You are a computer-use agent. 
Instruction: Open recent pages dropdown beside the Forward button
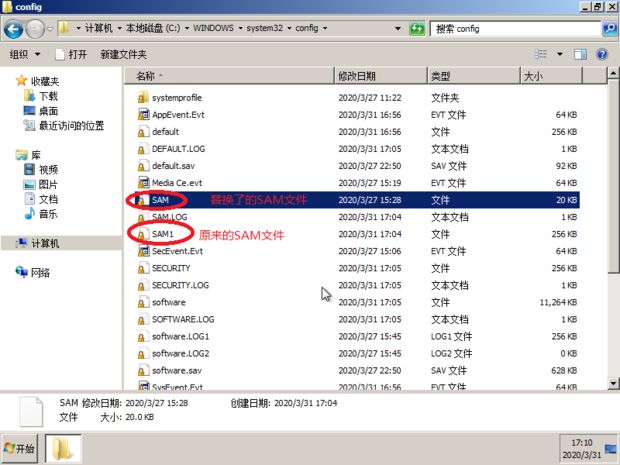point(50,29)
